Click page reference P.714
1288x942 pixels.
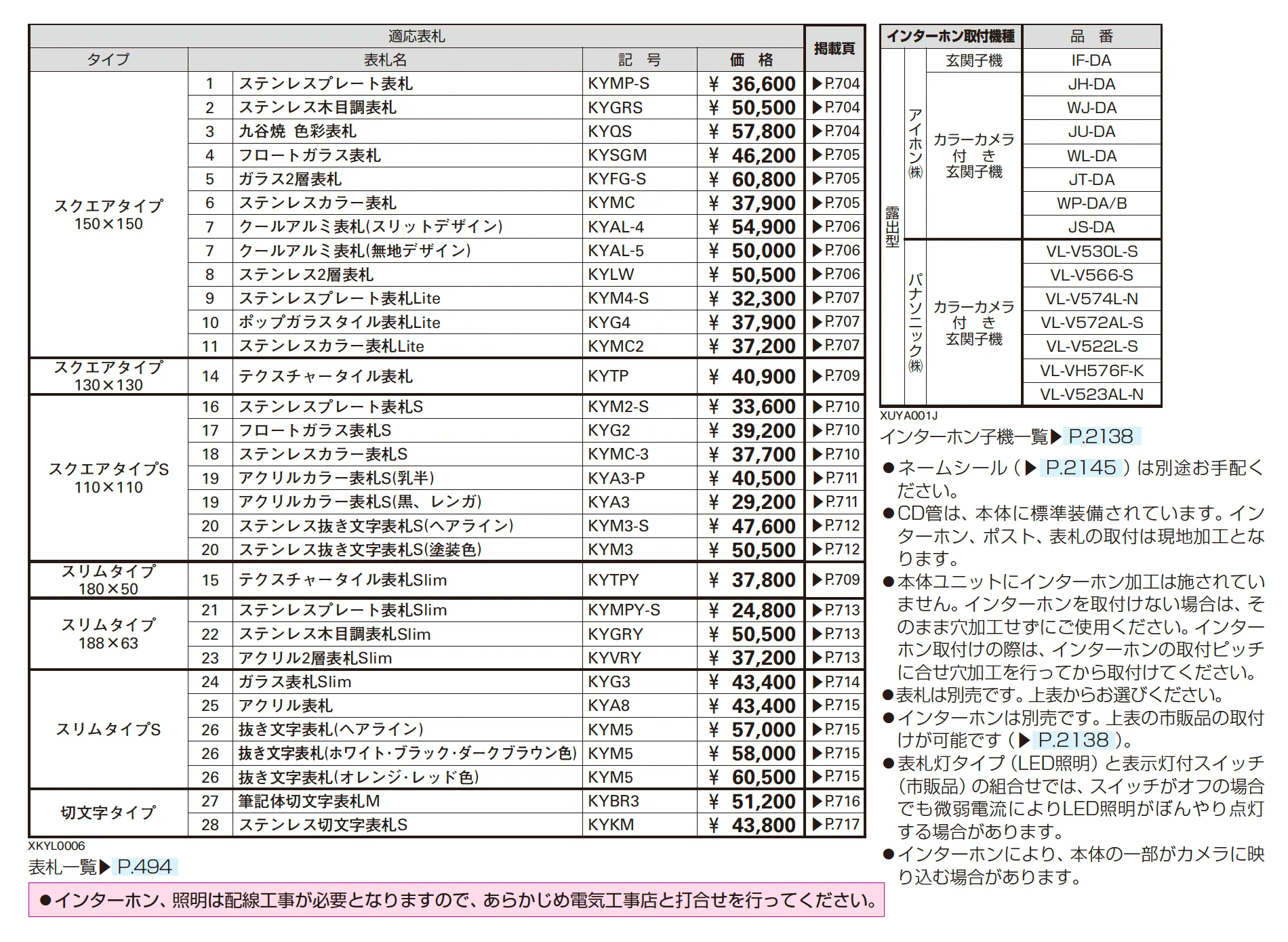click(835, 681)
